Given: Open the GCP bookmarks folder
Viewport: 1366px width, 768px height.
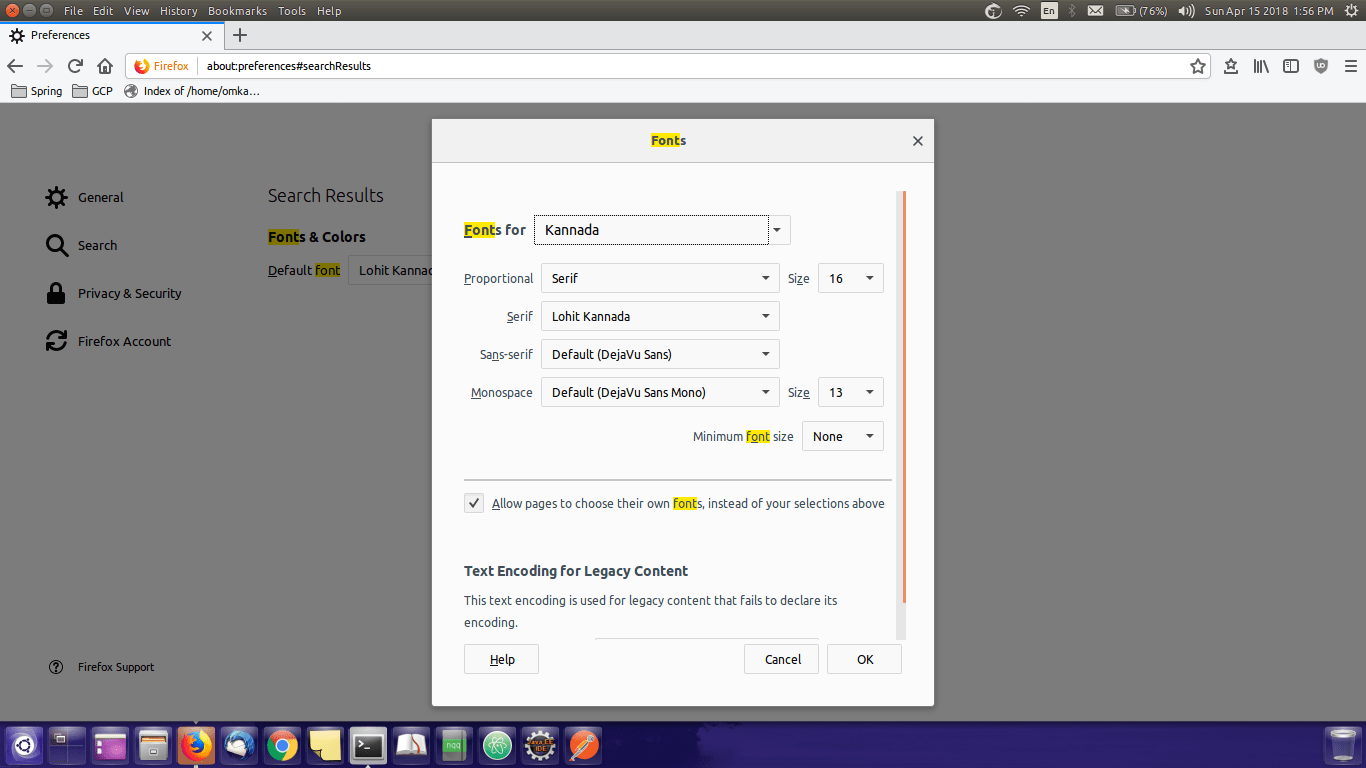Looking at the screenshot, I should [x=93, y=91].
